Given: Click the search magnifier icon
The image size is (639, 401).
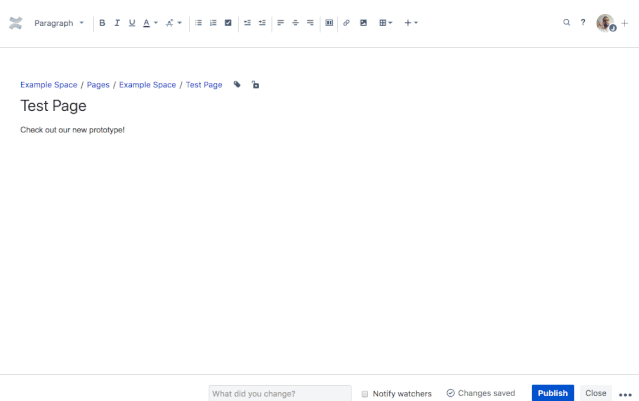Looking at the screenshot, I should click(566, 22).
